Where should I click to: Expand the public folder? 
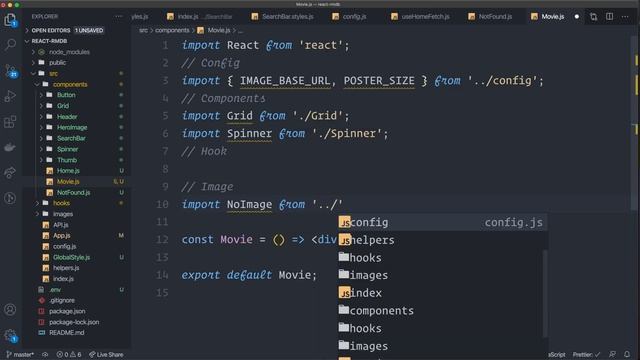(57, 62)
